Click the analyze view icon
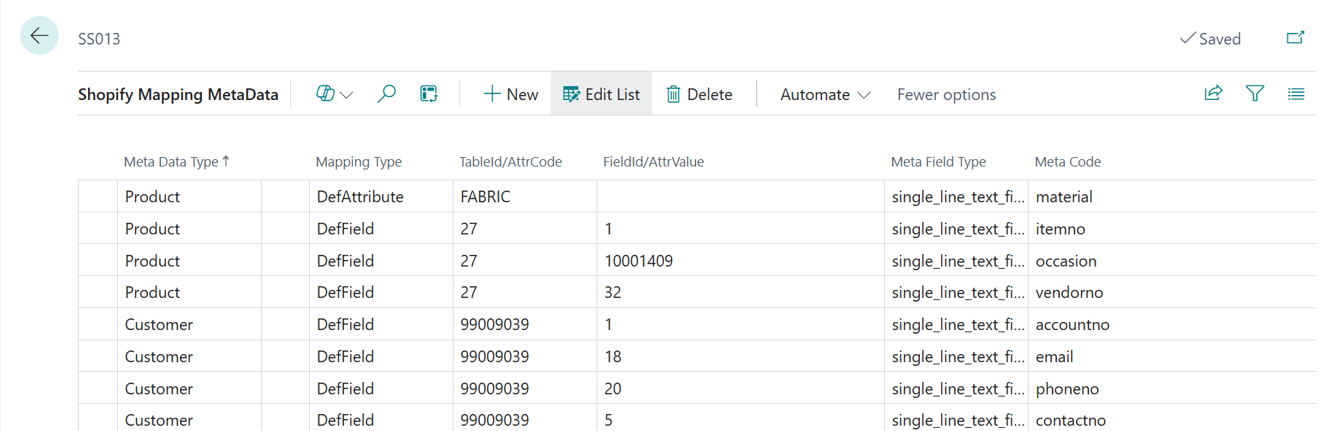Screen dimensions: 1321x431 tap(429, 94)
